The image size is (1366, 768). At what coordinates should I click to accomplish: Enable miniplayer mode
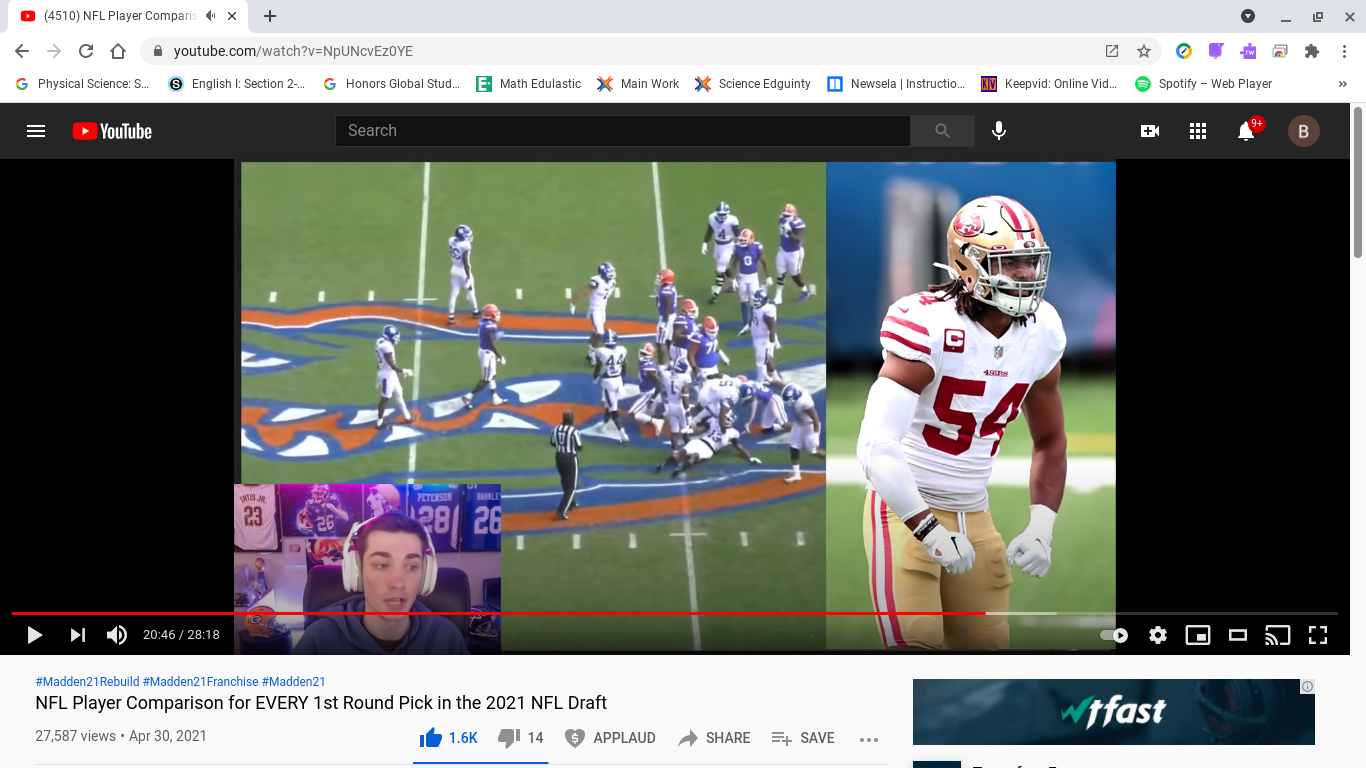click(x=1198, y=635)
